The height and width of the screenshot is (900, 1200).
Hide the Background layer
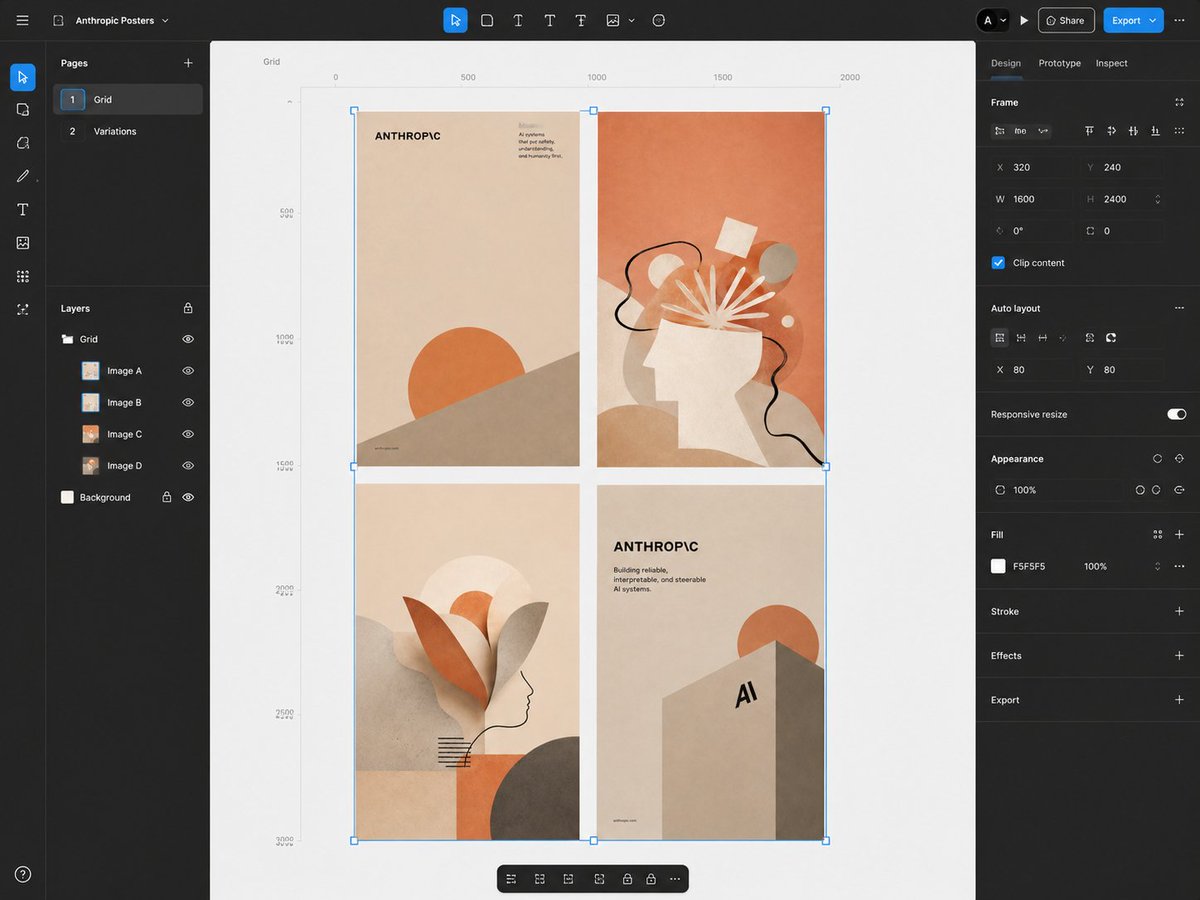(x=188, y=497)
